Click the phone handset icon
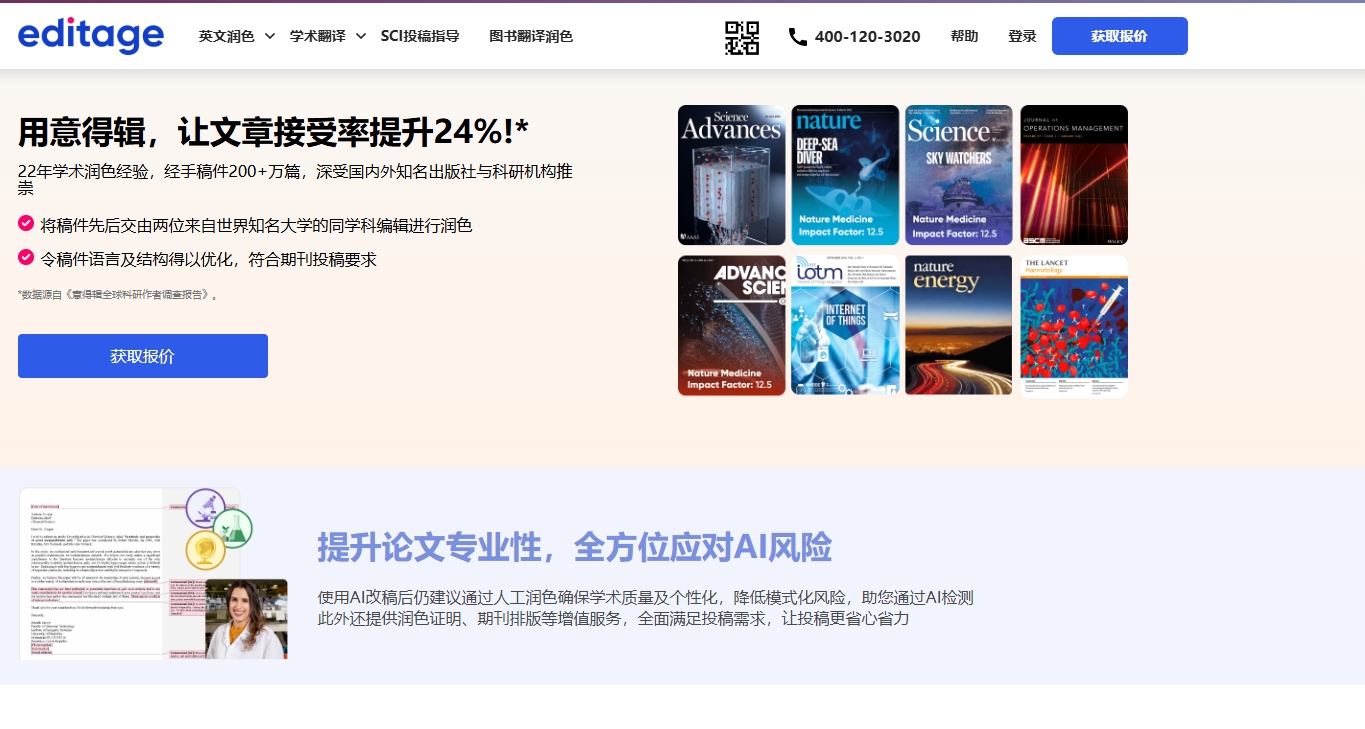This screenshot has width=1365, height=729. click(x=798, y=37)
